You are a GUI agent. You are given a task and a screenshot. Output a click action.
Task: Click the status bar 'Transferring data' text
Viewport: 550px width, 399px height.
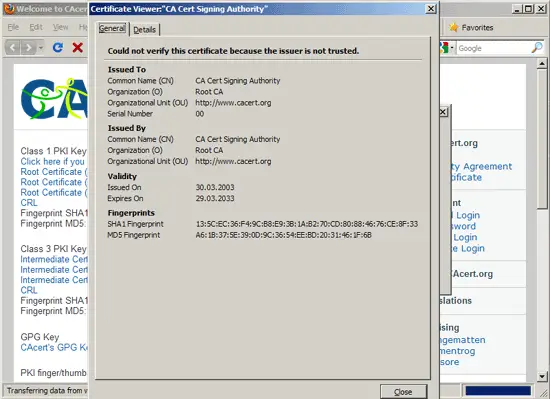[x=47, y=391]
